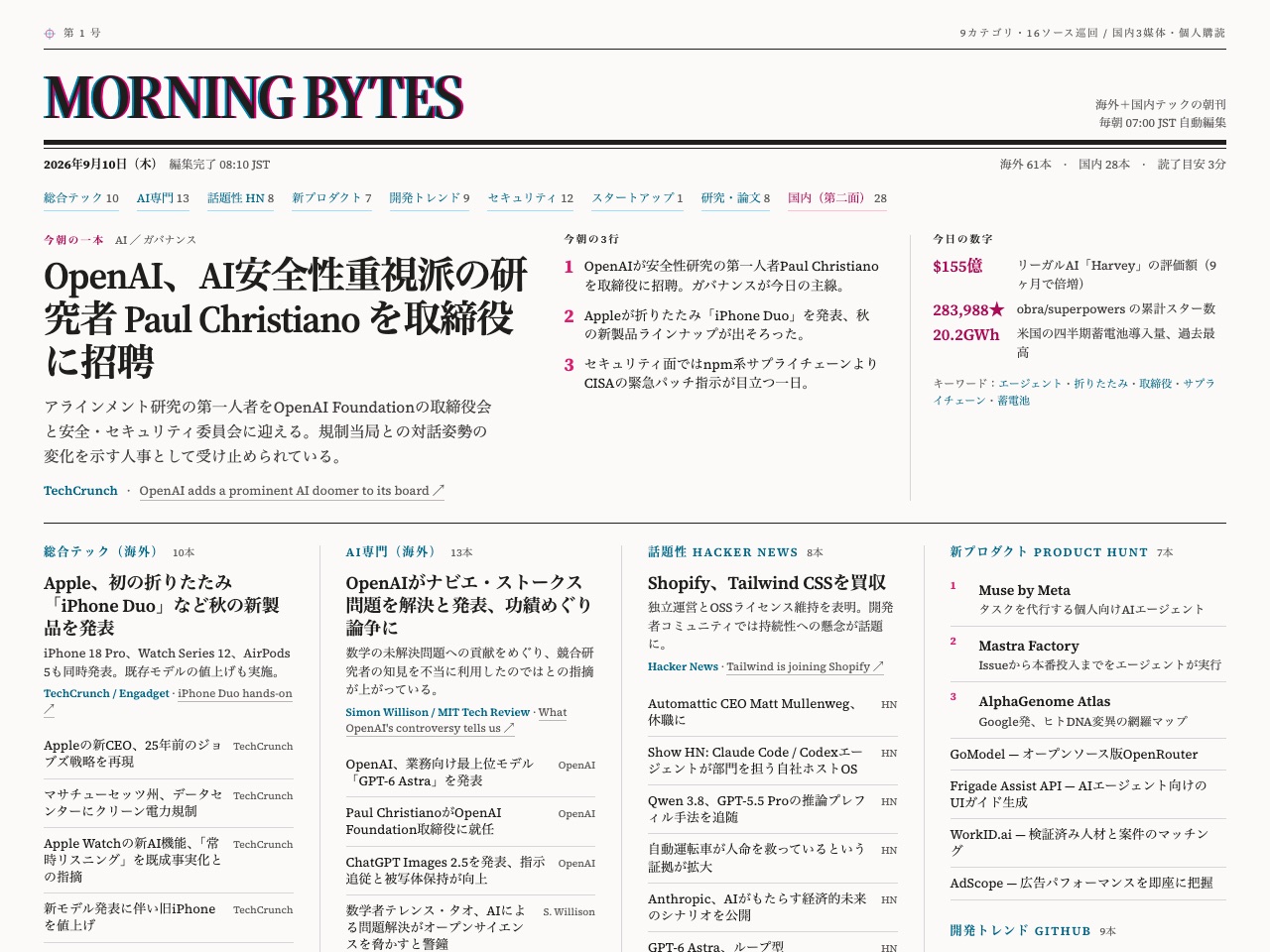Click the Qwen 3.8、GPT-5.5 Pro item
1270x952 pixels.
(773, 809)
